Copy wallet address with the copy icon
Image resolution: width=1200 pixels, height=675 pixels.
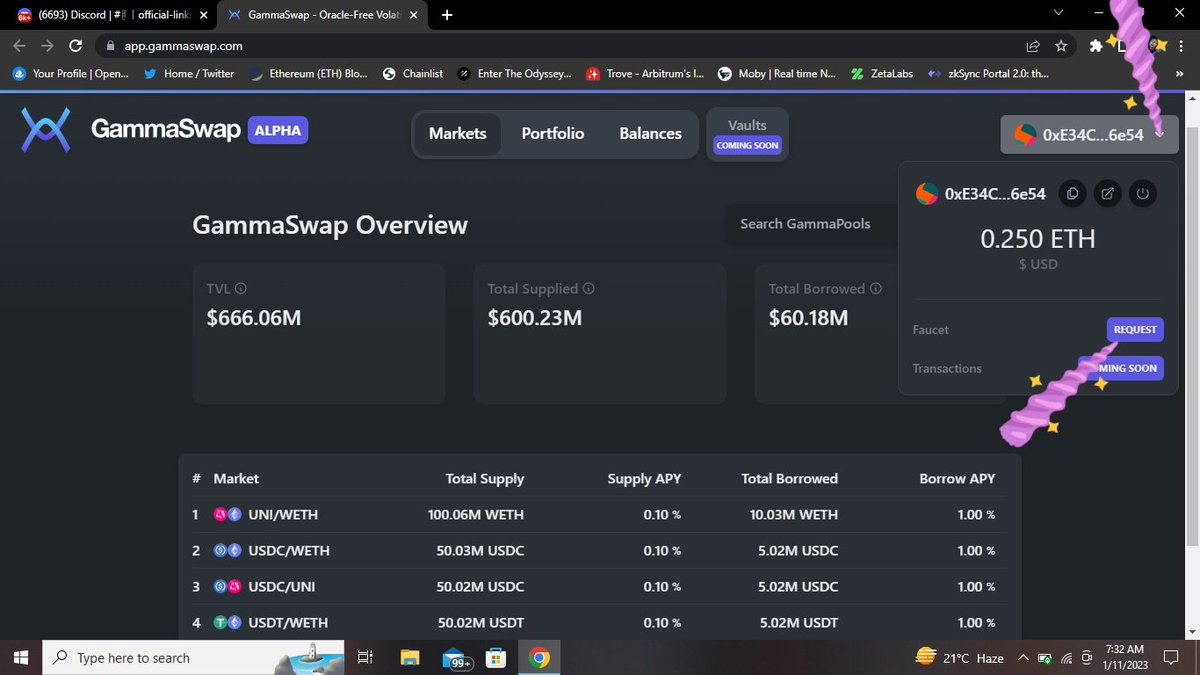point(1072,194)
